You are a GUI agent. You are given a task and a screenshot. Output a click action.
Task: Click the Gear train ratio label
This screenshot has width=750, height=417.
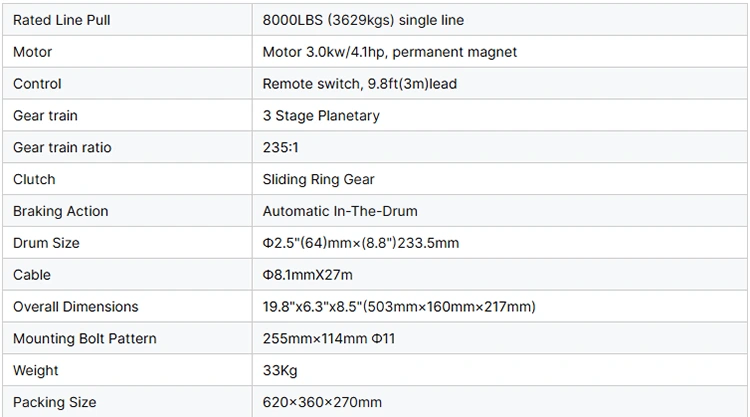pyautogui.click(x=62, y=148)
